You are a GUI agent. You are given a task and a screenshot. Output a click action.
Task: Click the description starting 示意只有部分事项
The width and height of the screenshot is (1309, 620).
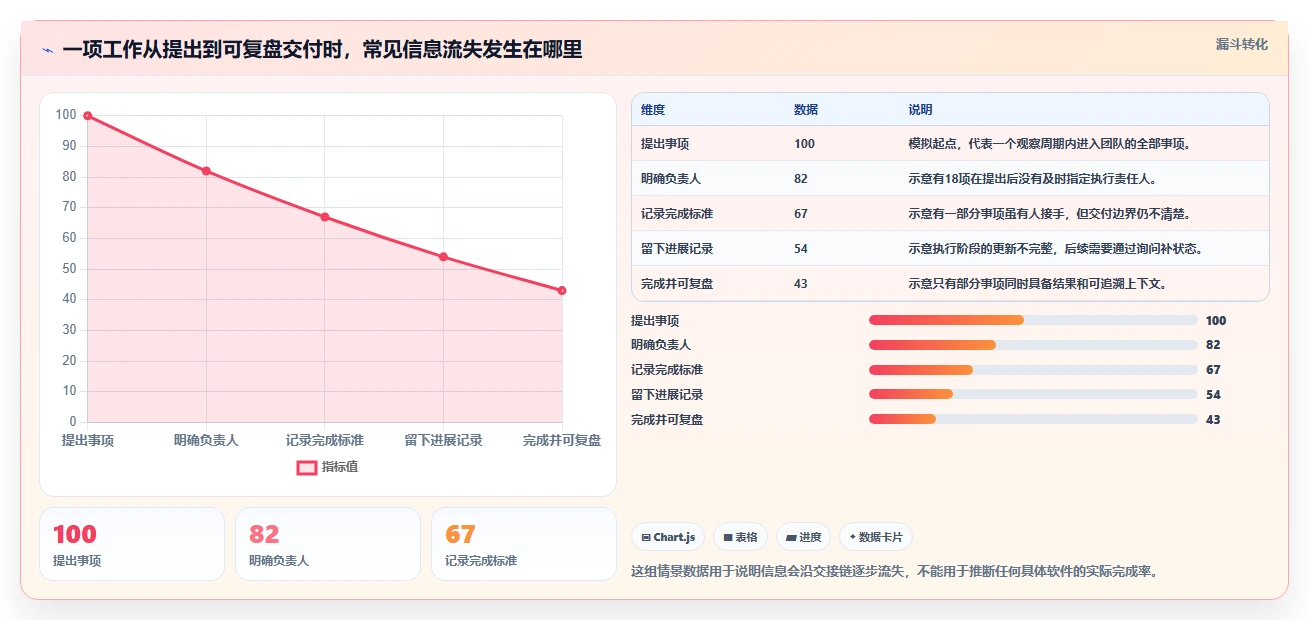(1038, 284)
